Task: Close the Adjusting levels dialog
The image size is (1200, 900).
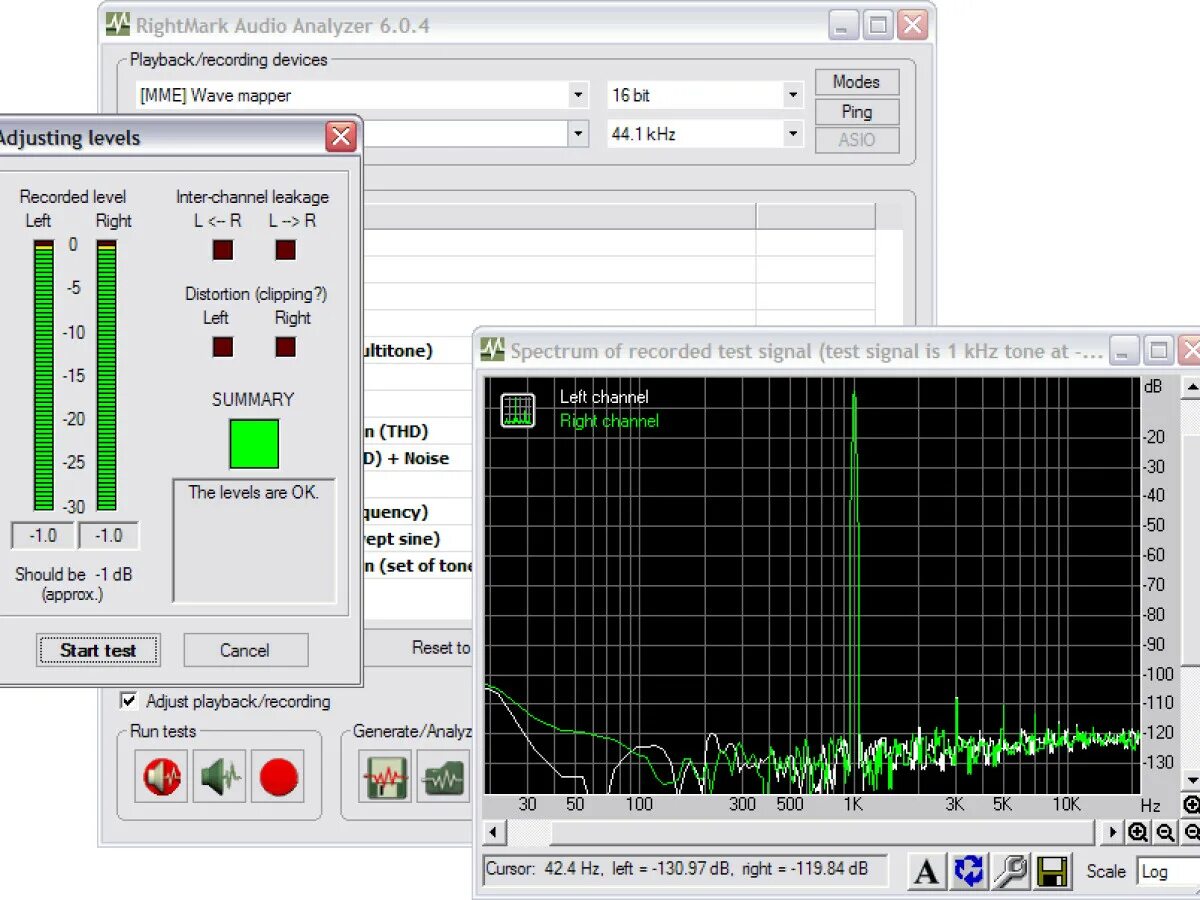Action: (341, 136)
